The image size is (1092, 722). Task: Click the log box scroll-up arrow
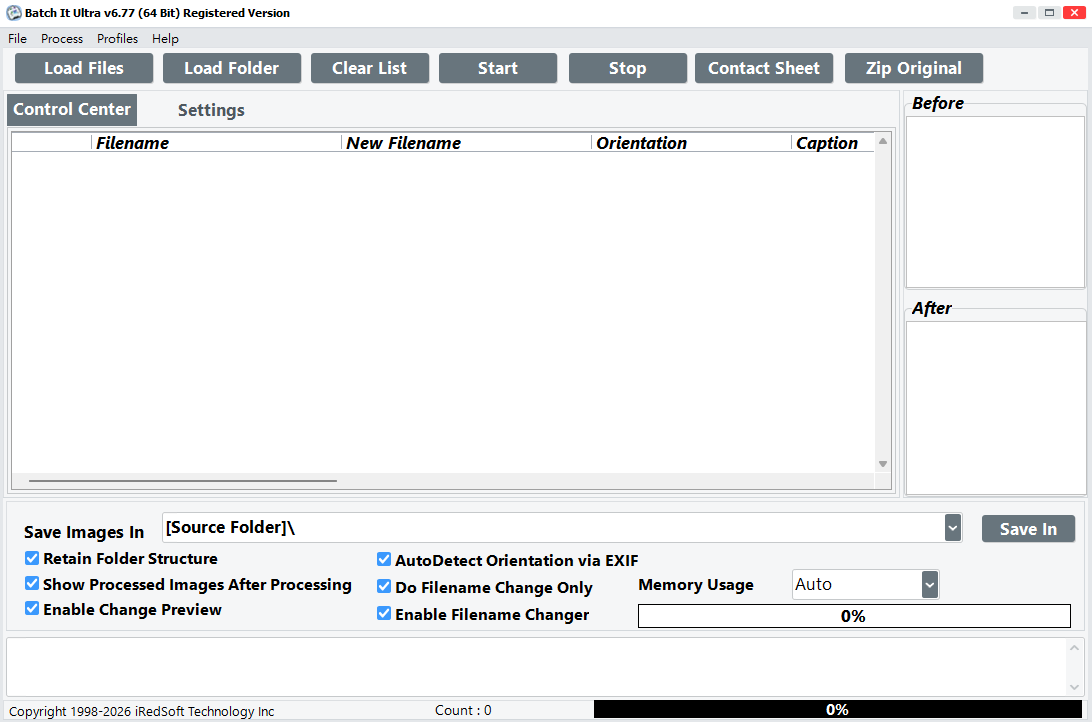pyautogui.click(x=1074, y=648)
